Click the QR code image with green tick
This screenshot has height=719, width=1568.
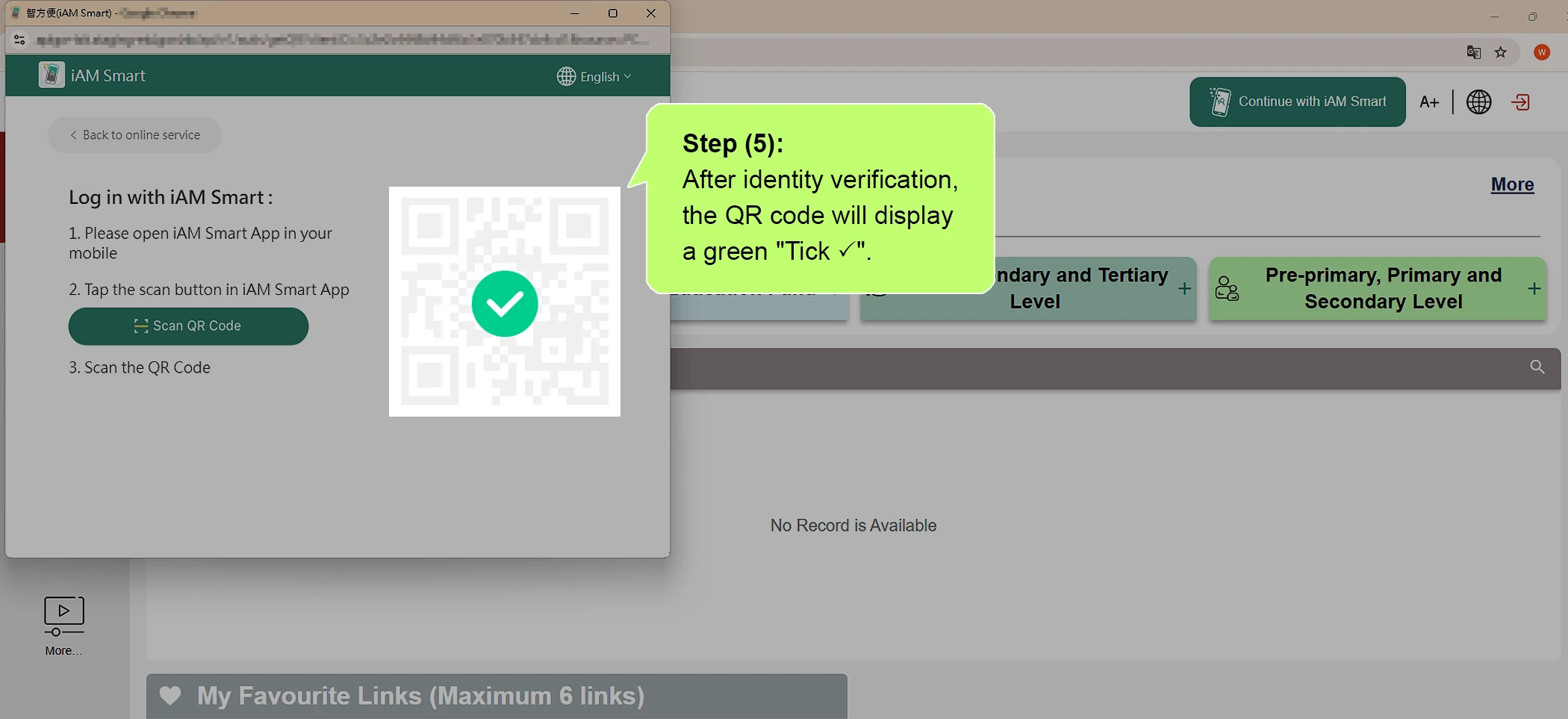click(505, 302)
